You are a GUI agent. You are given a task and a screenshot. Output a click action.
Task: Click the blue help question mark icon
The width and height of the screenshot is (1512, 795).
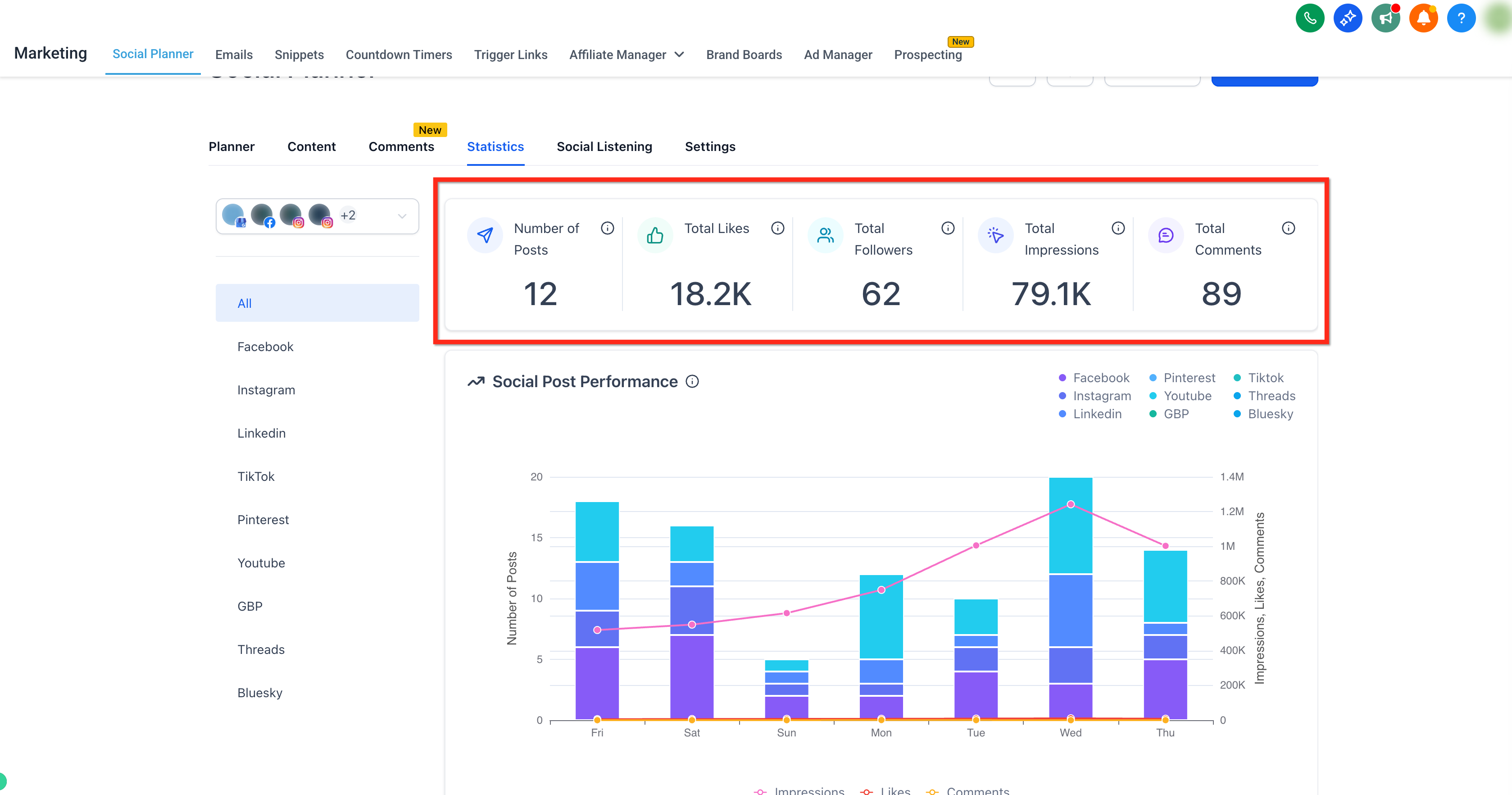point(1461,18)
